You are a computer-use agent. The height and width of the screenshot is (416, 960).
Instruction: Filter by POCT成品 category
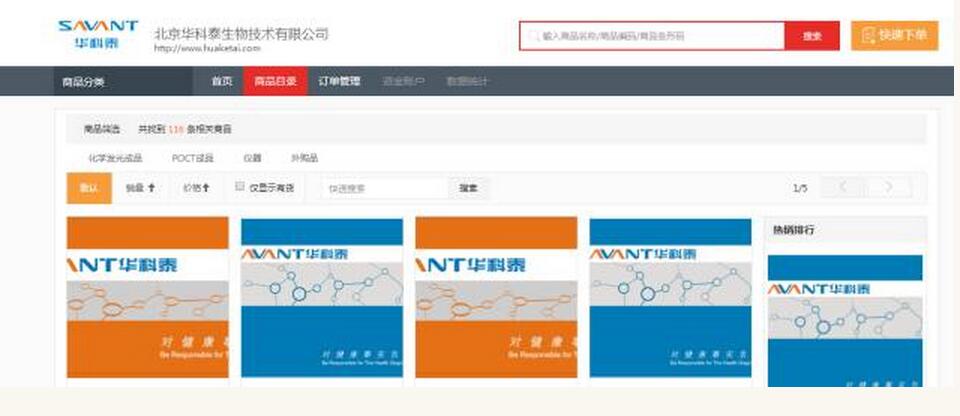coord(192,158)
